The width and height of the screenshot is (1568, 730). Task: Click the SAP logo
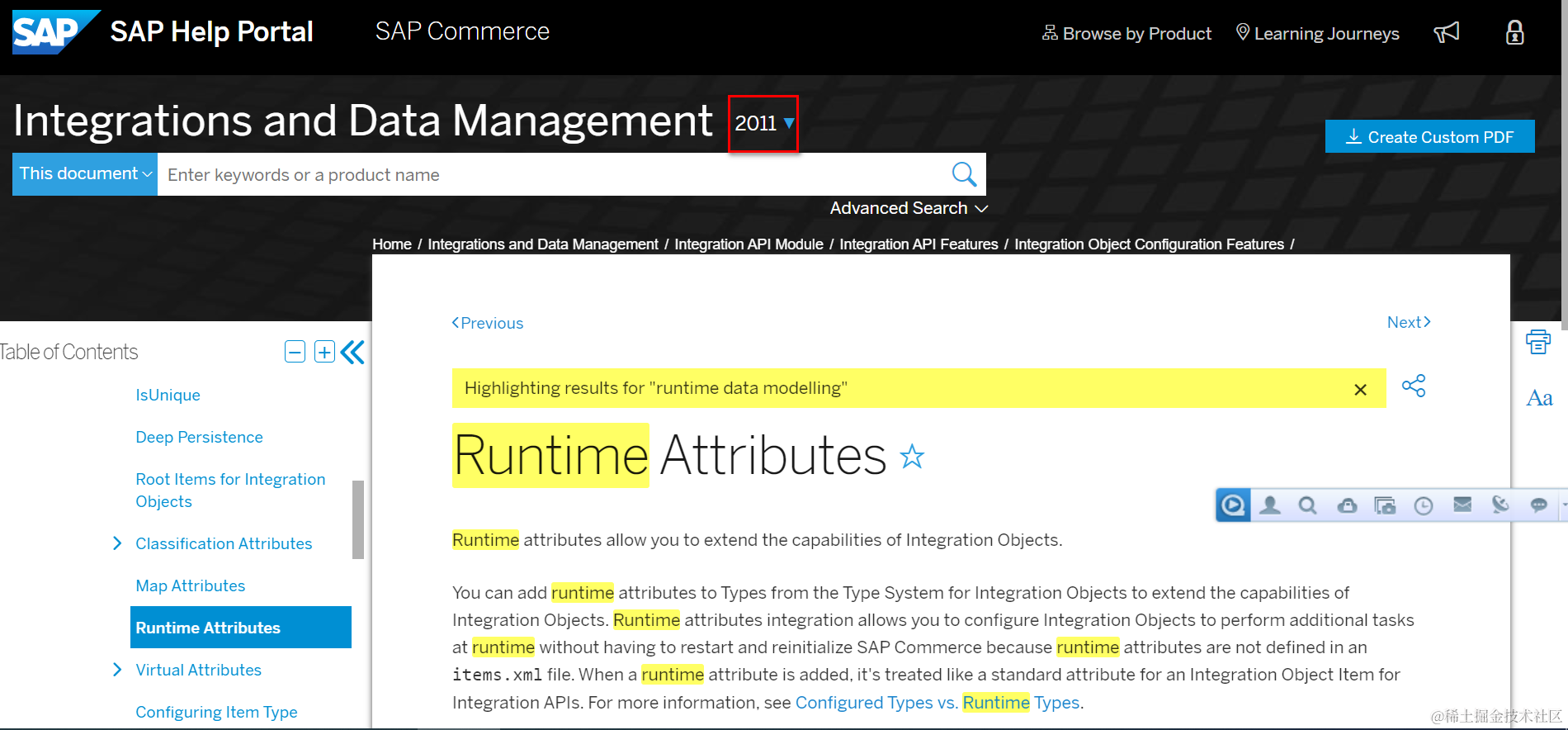click(56, 32)
